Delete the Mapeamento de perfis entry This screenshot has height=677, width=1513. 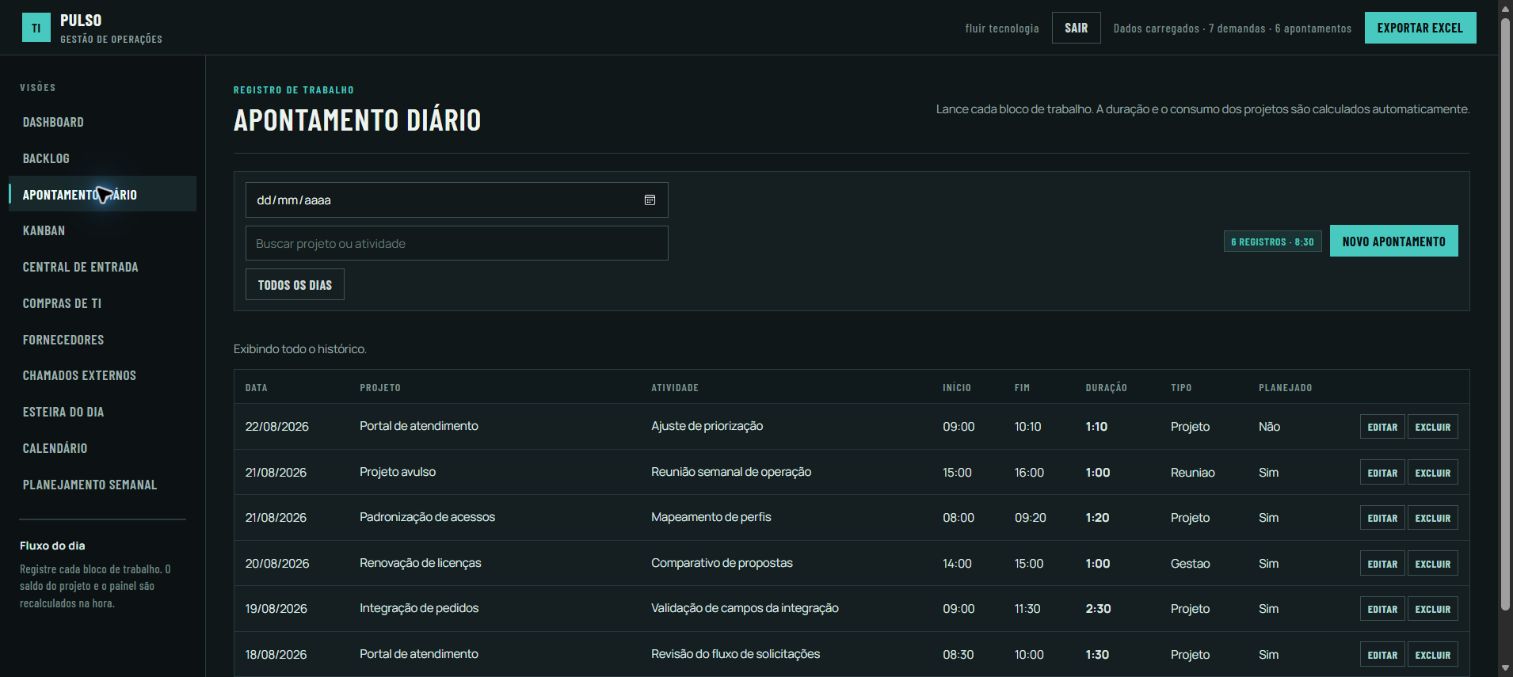tap(1433, 518)
